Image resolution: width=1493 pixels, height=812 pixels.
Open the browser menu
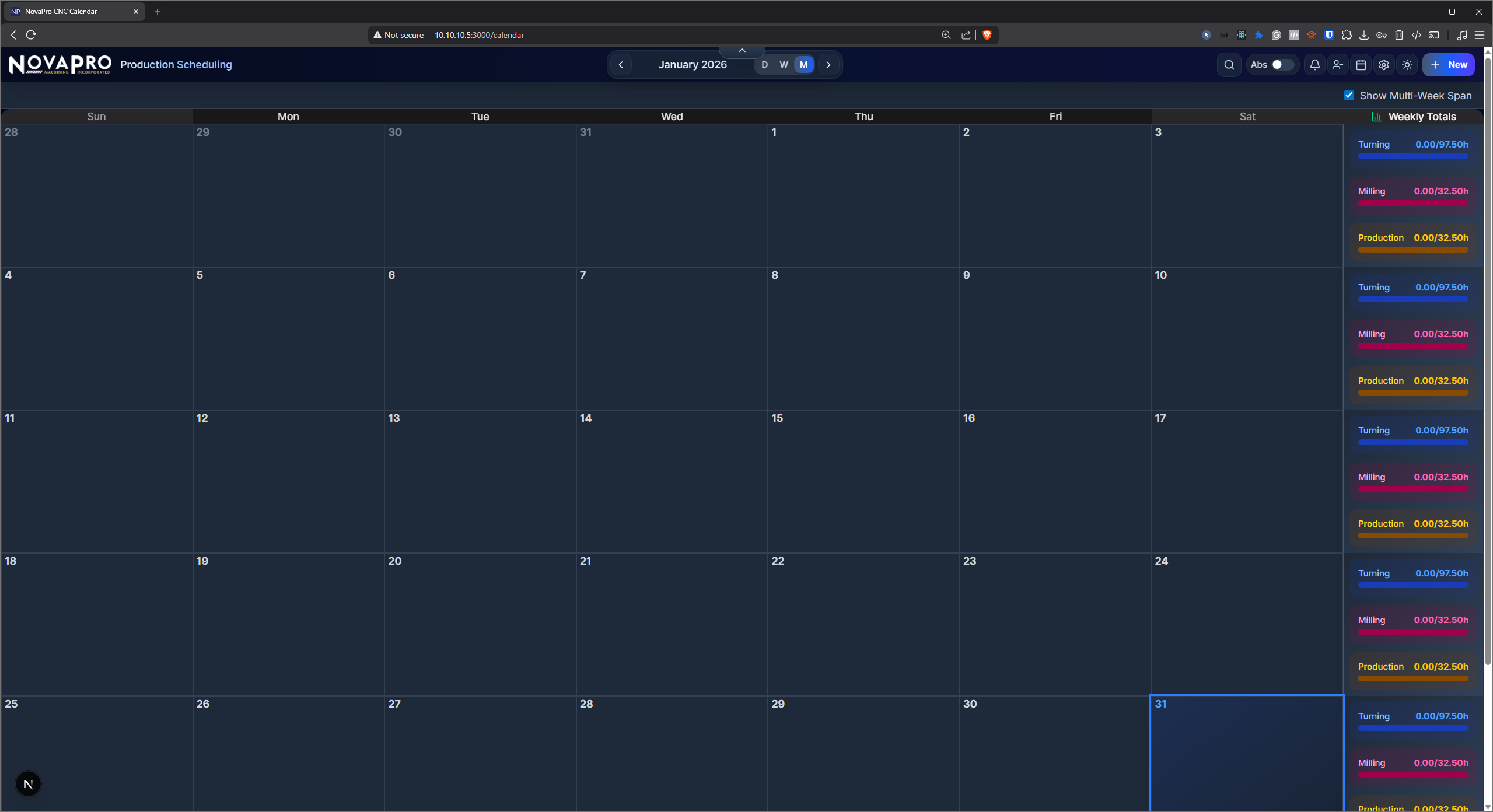coord(1480,34)
